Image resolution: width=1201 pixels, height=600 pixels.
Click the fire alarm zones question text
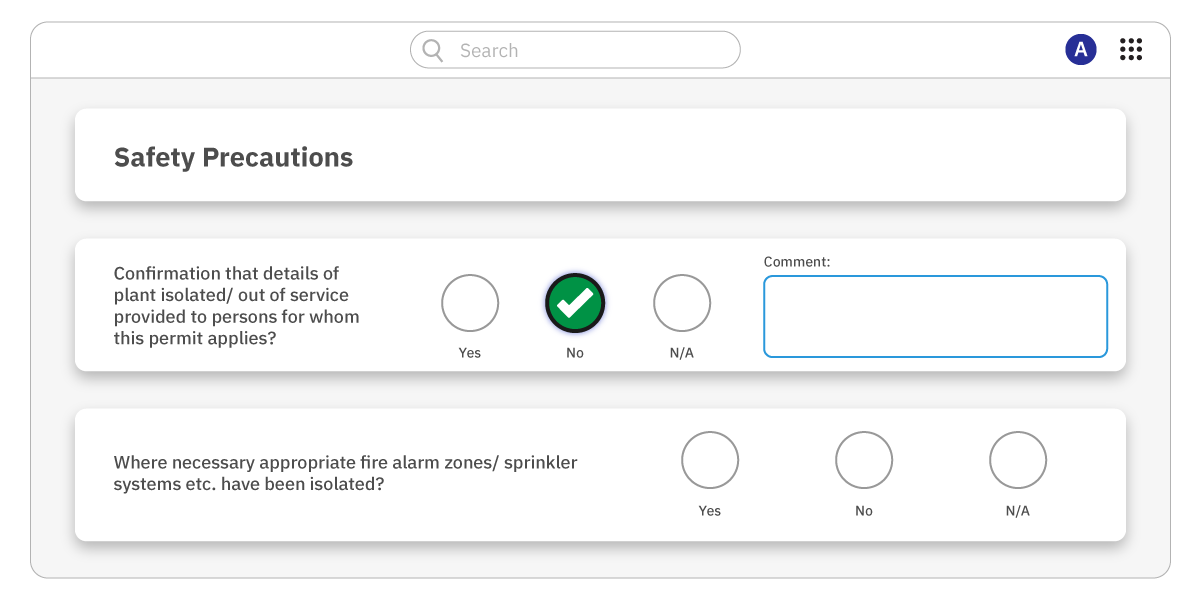345,473
